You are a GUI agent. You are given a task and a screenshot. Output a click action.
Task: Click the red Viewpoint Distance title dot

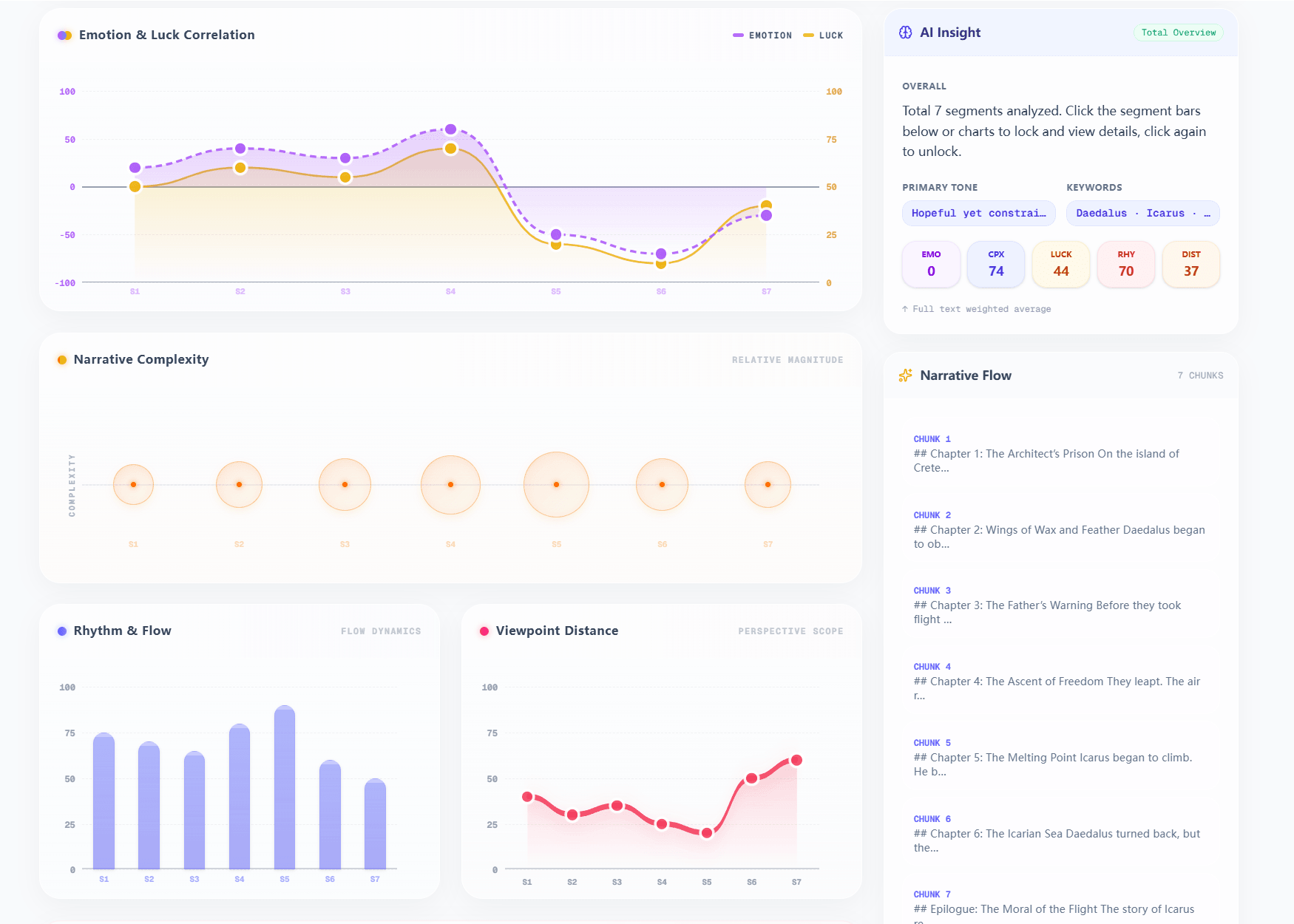484,631
